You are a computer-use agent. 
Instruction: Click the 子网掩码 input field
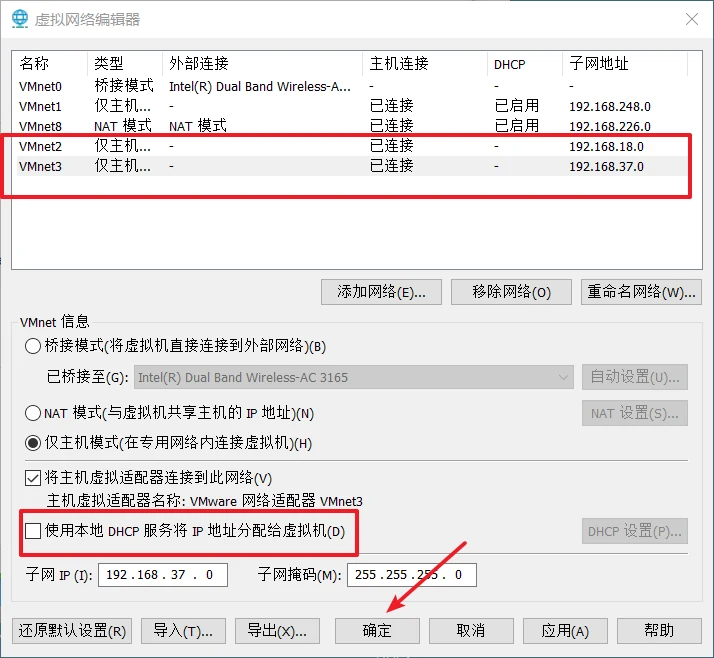pyautogui.click(x=412, y=575)
